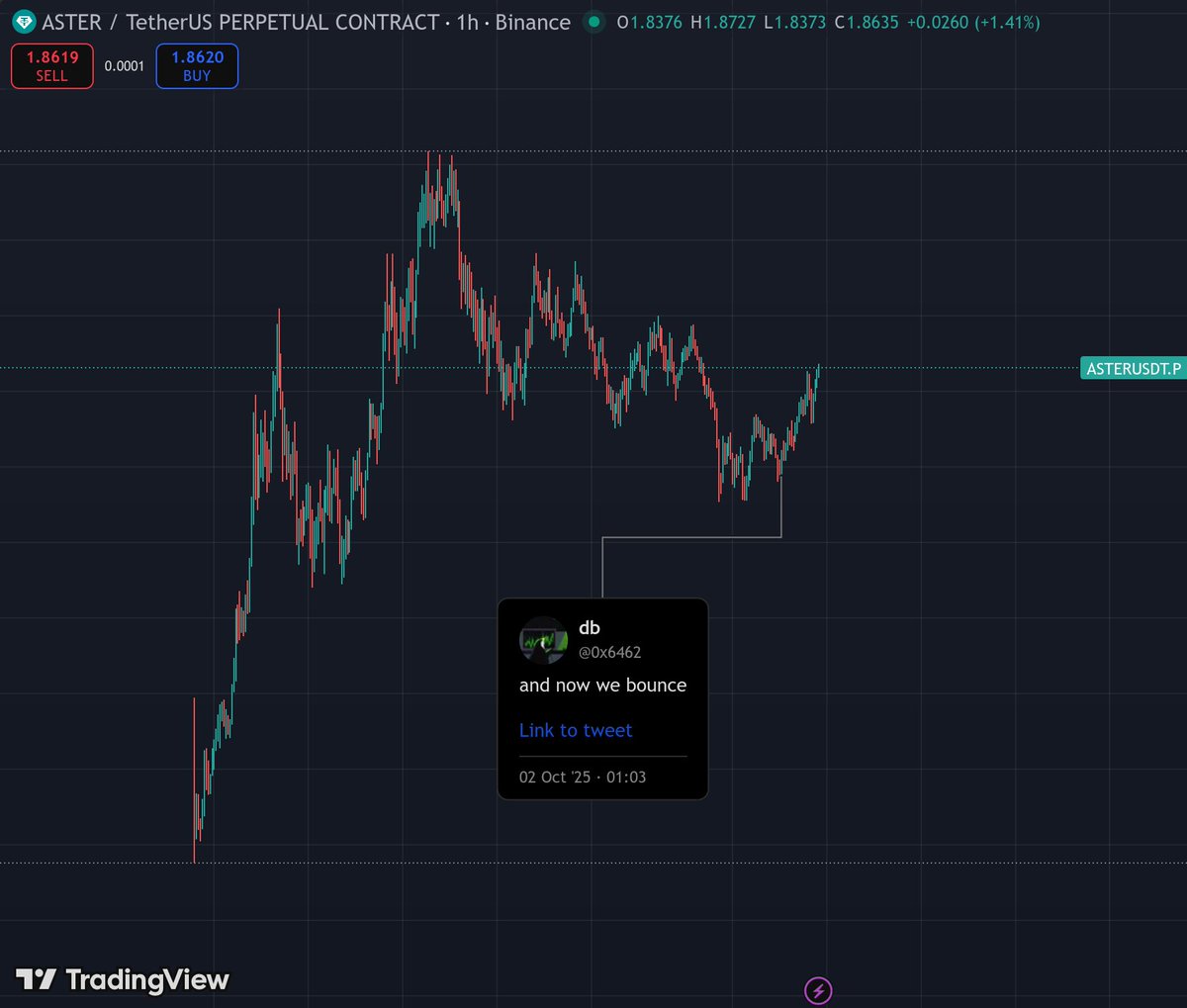This screenshot has width=1187, height=1008.
Task: Click the ASTERUSDT.P price label
Action: click(x=1134, y=369)
